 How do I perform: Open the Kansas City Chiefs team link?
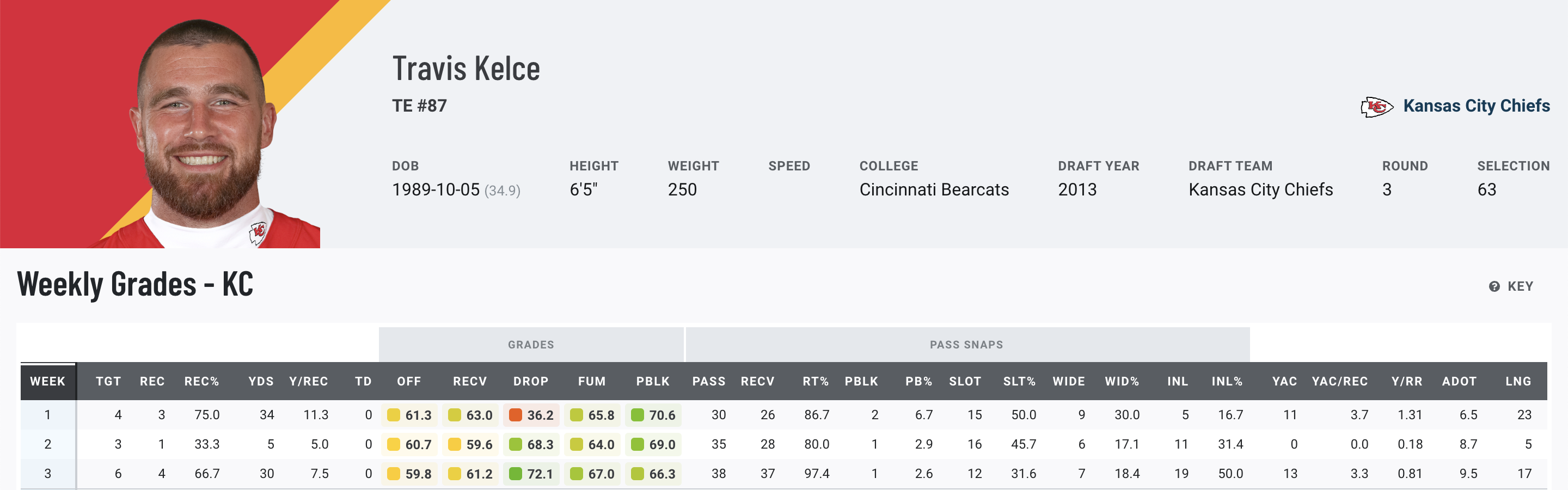point(1476,106)
